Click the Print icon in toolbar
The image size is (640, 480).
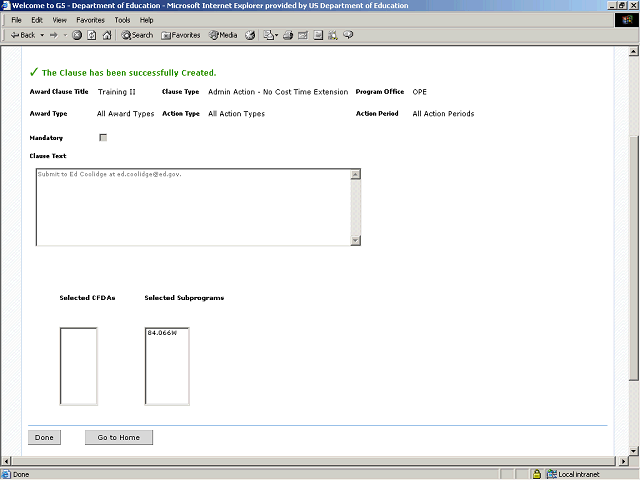[288, 35]
